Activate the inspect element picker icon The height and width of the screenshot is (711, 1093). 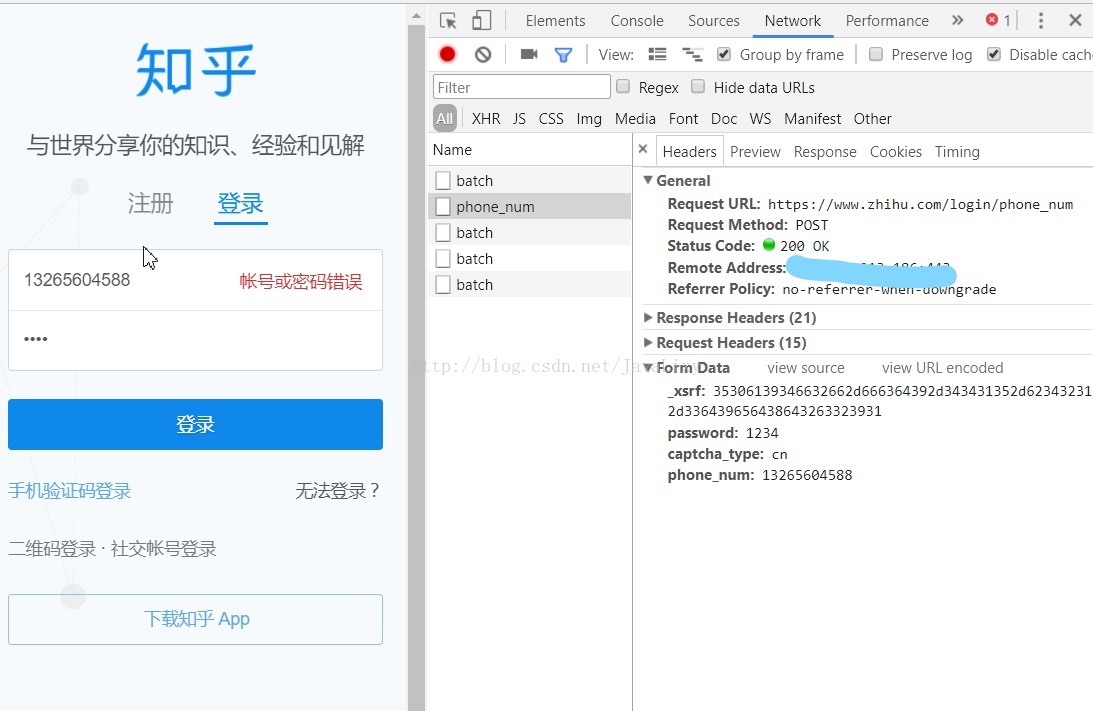(x=448, y=20)
